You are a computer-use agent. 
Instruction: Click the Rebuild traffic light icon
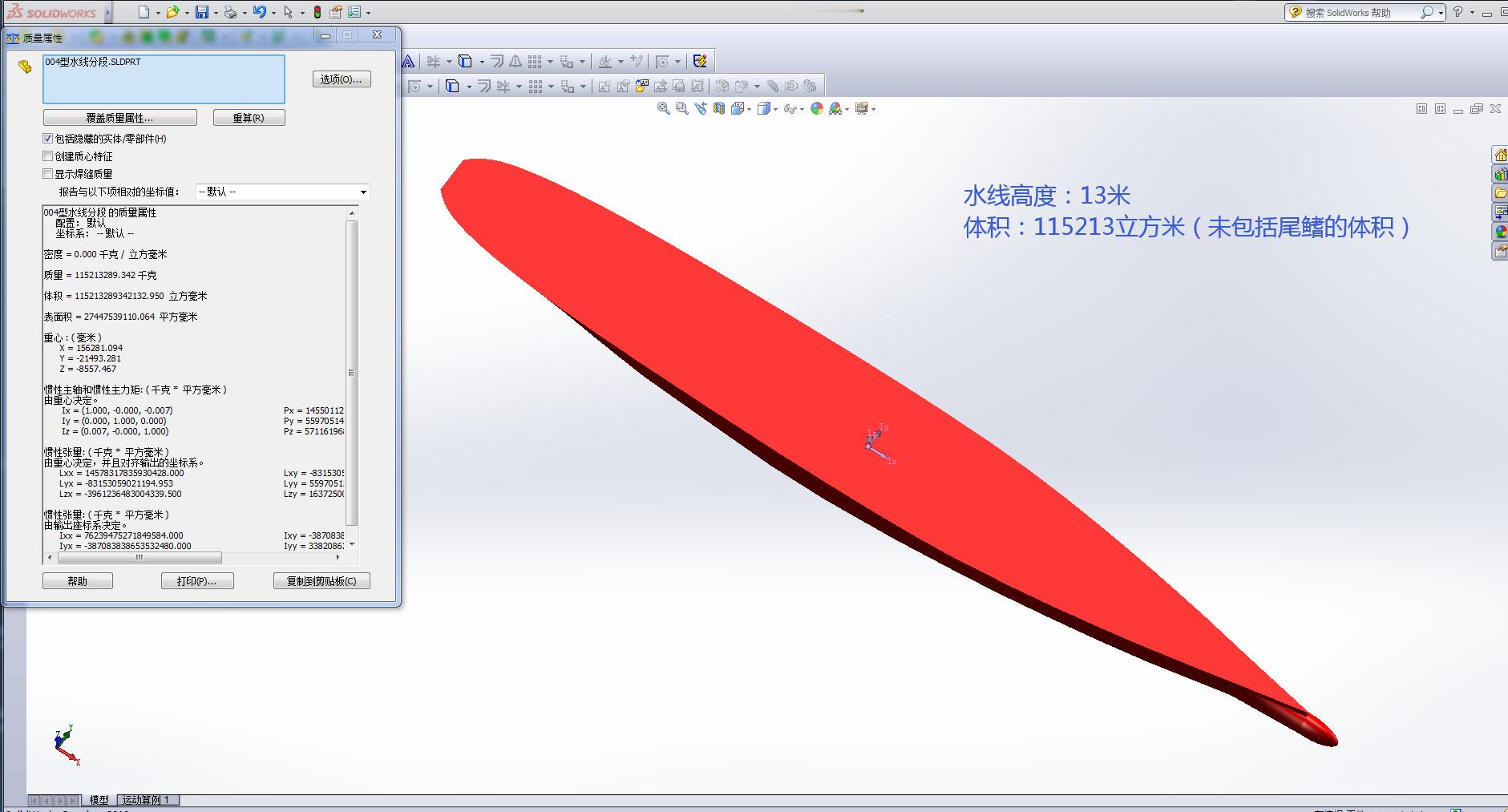[x=317, y=12]
